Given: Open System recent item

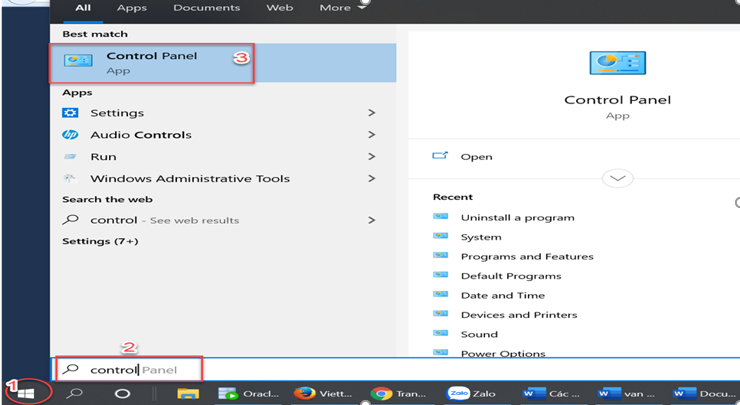Looking at the screenshot, I should (x=481, y=237).
